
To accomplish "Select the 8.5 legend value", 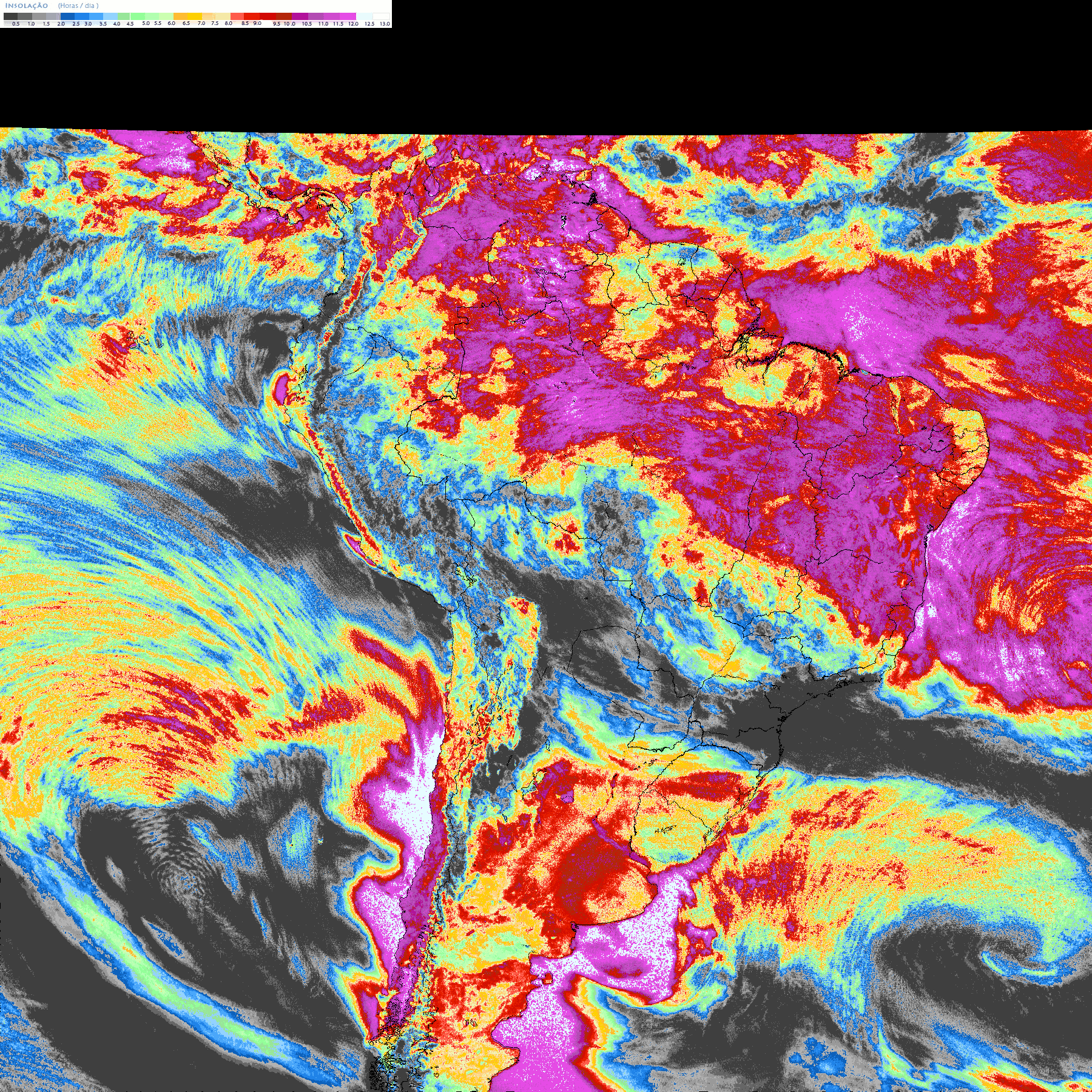I will pyautogui.click(x=245, y=23).
